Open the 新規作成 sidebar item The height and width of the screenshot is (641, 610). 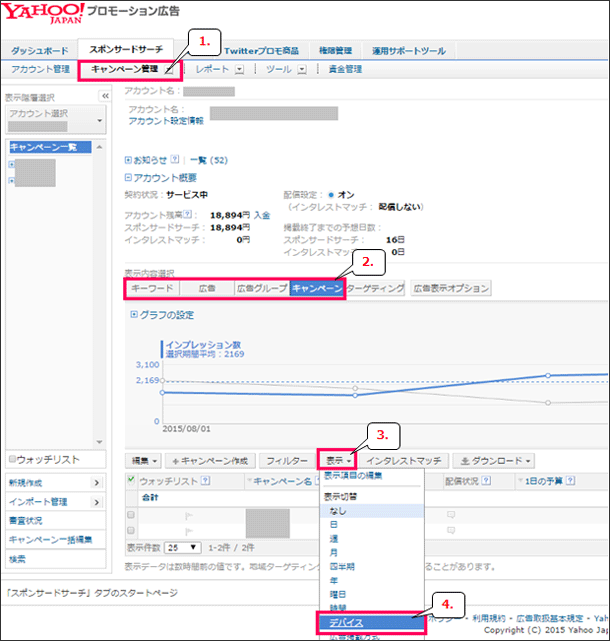click(56, 483)
